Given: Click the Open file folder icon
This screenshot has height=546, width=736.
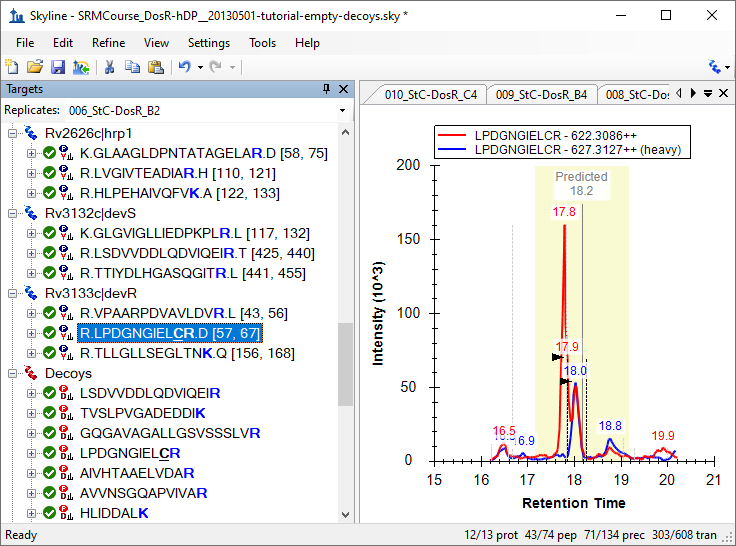Looking at the screenshot, I should [x=34, y=67].
